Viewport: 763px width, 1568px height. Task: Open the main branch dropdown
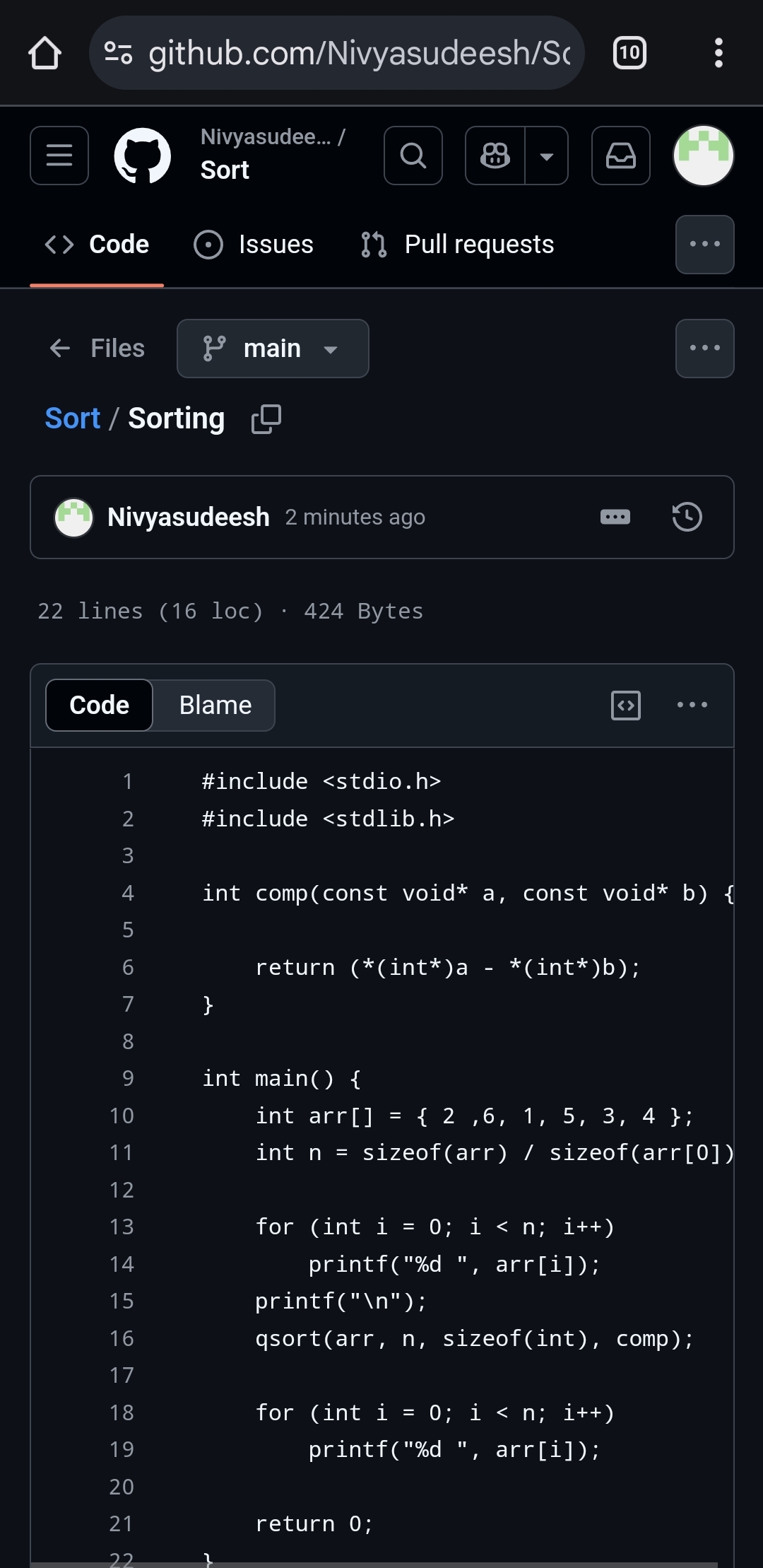(273, 349)
